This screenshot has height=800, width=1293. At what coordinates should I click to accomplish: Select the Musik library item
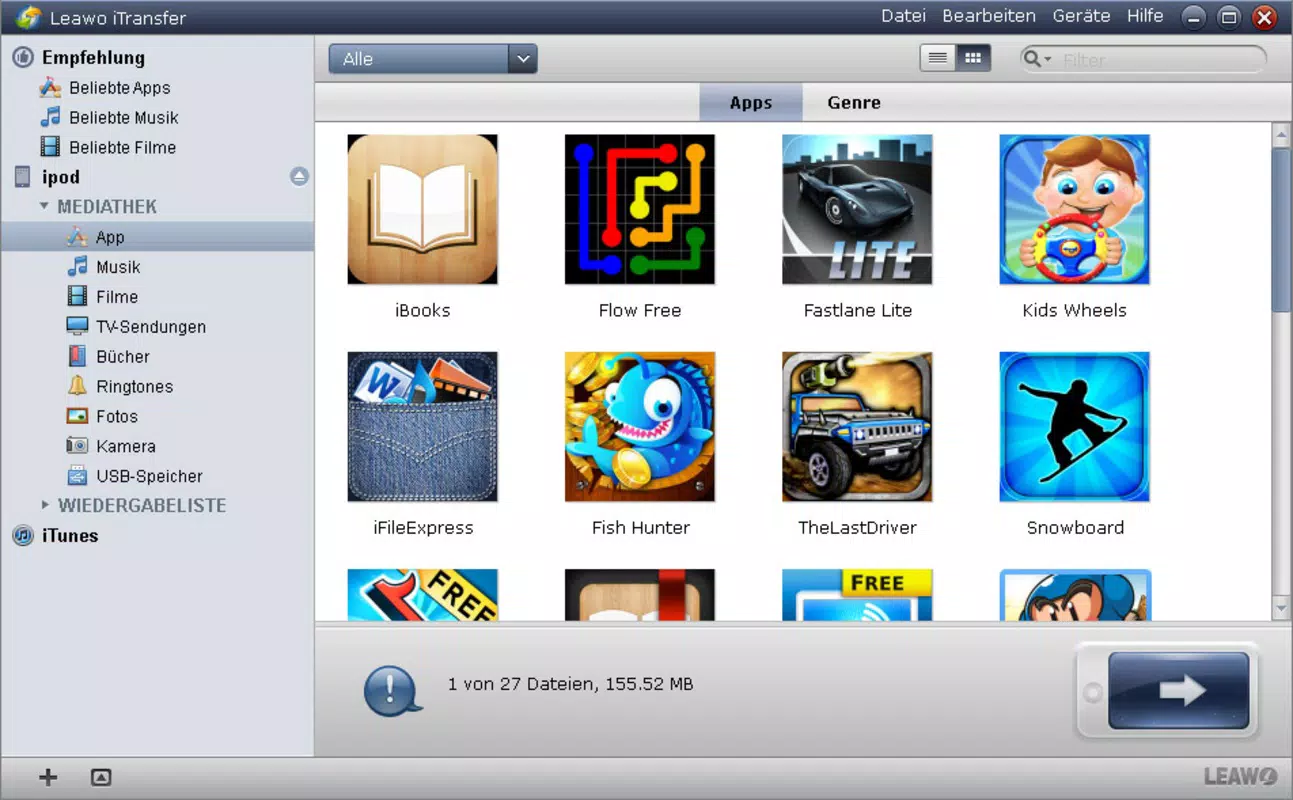pyautogui.click(x=117, y=267)
